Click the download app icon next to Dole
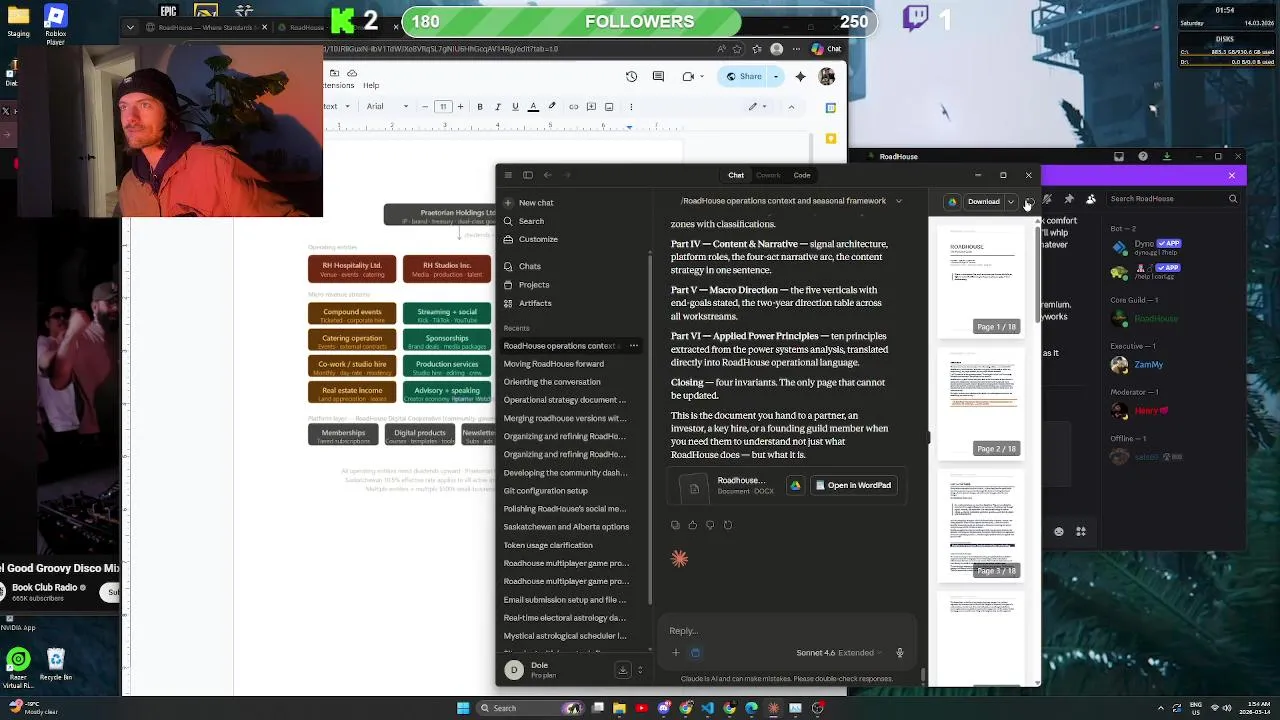The height and width of the screenshot is (720, 1280). pos(623,670)
